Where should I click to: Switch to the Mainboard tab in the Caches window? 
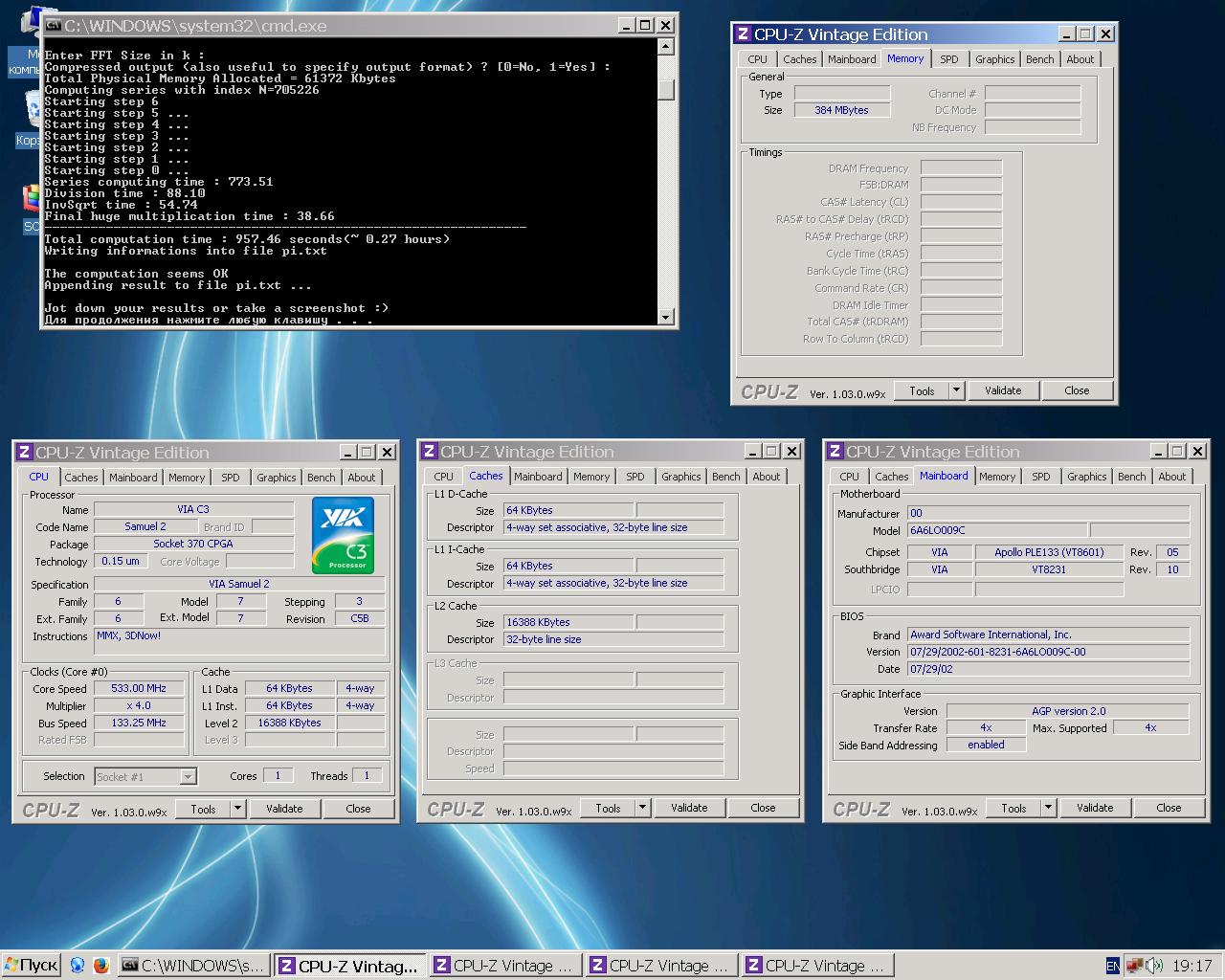[538, 477]
